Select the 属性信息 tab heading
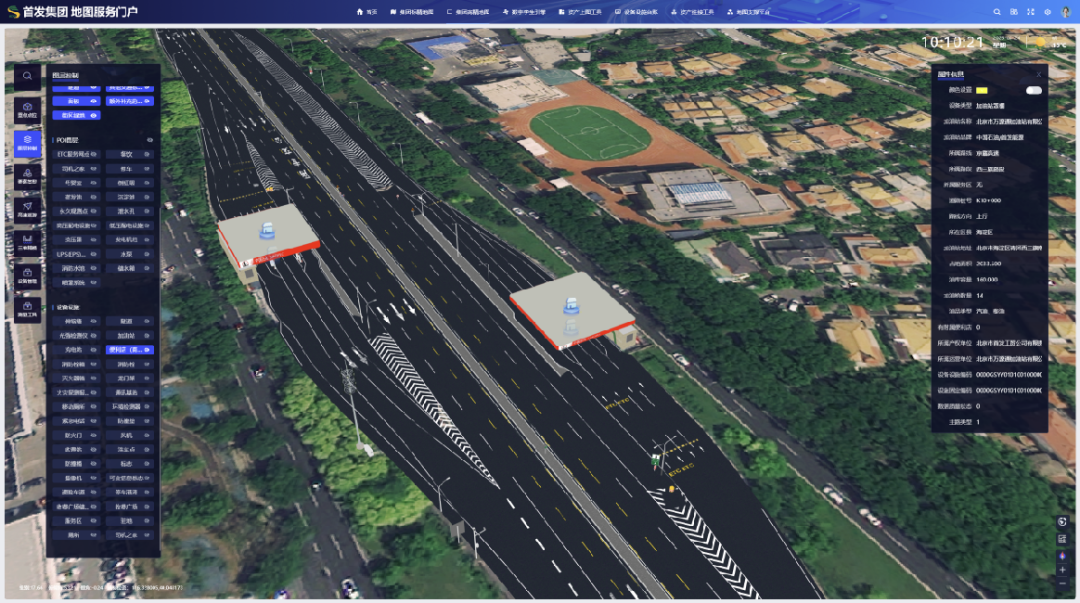The width and height of the screenshot is (1080, 603). click(951, 74)
